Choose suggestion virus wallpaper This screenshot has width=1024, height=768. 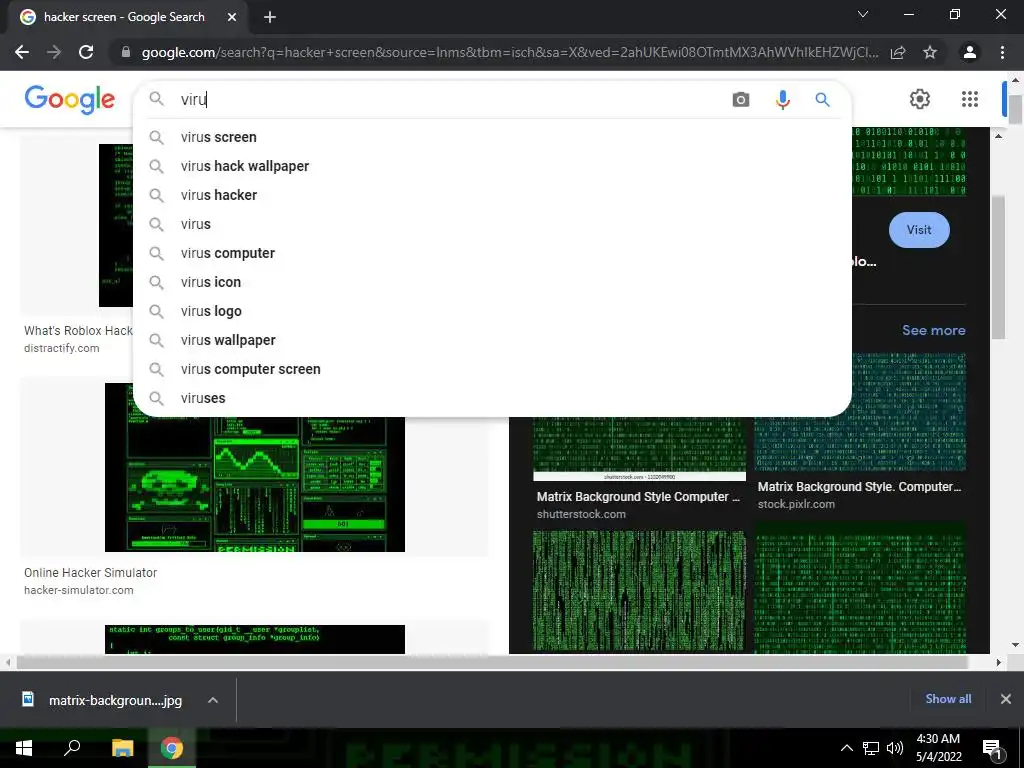[492, 340]
